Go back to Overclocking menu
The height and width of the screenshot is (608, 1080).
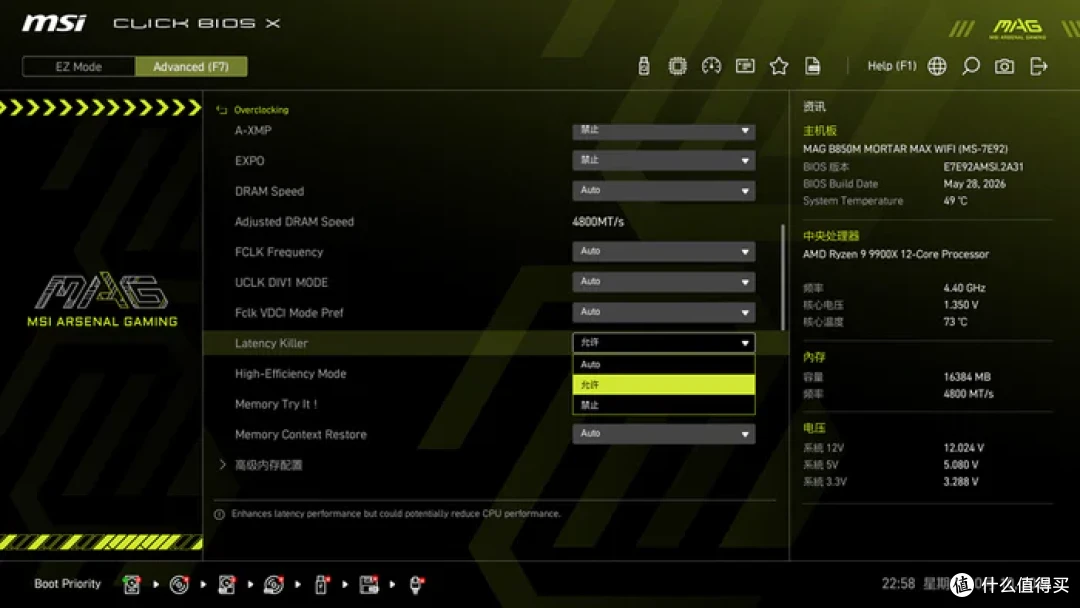(261, 109)
